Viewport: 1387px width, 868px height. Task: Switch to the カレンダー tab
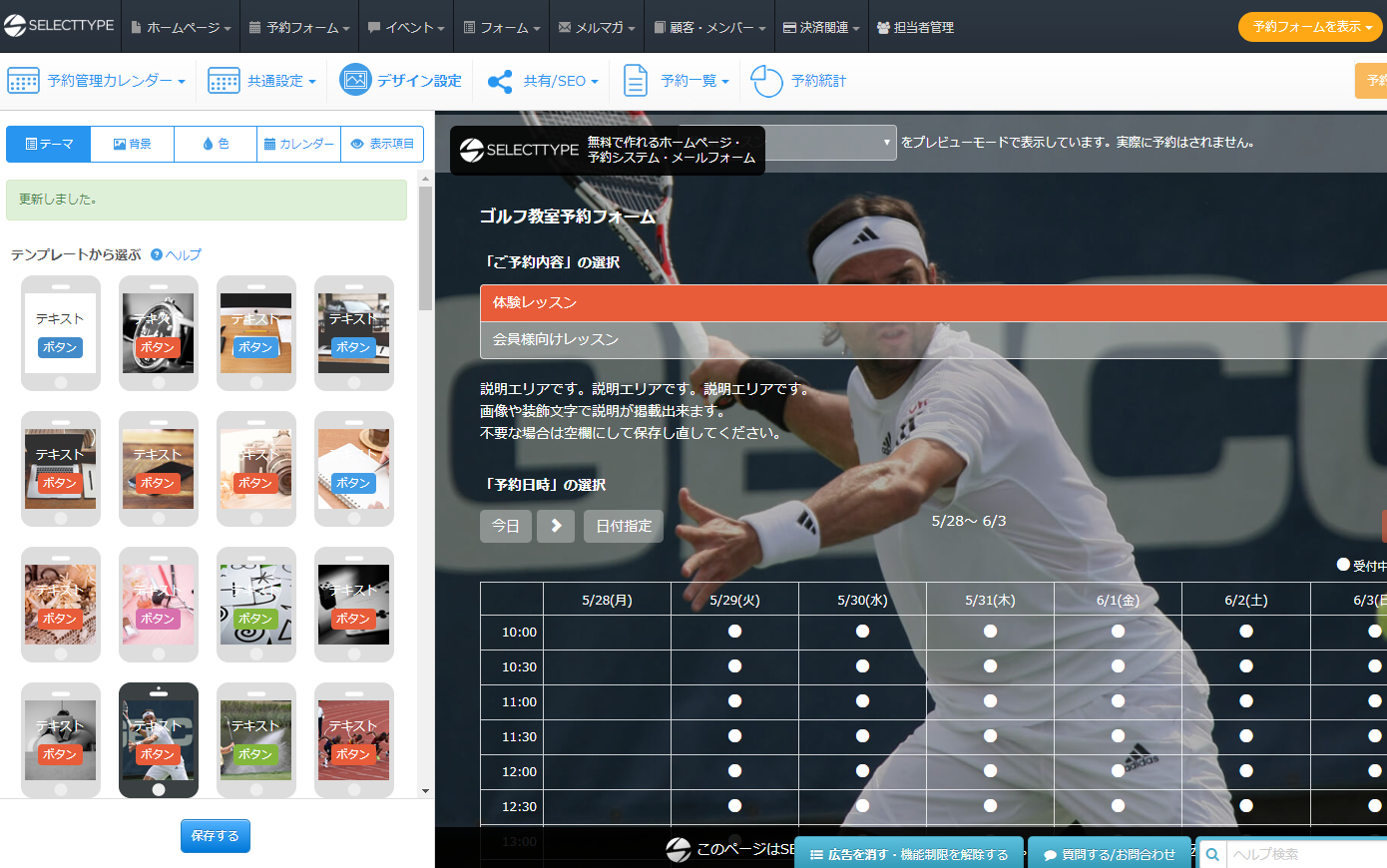click(x=298, y=144)
